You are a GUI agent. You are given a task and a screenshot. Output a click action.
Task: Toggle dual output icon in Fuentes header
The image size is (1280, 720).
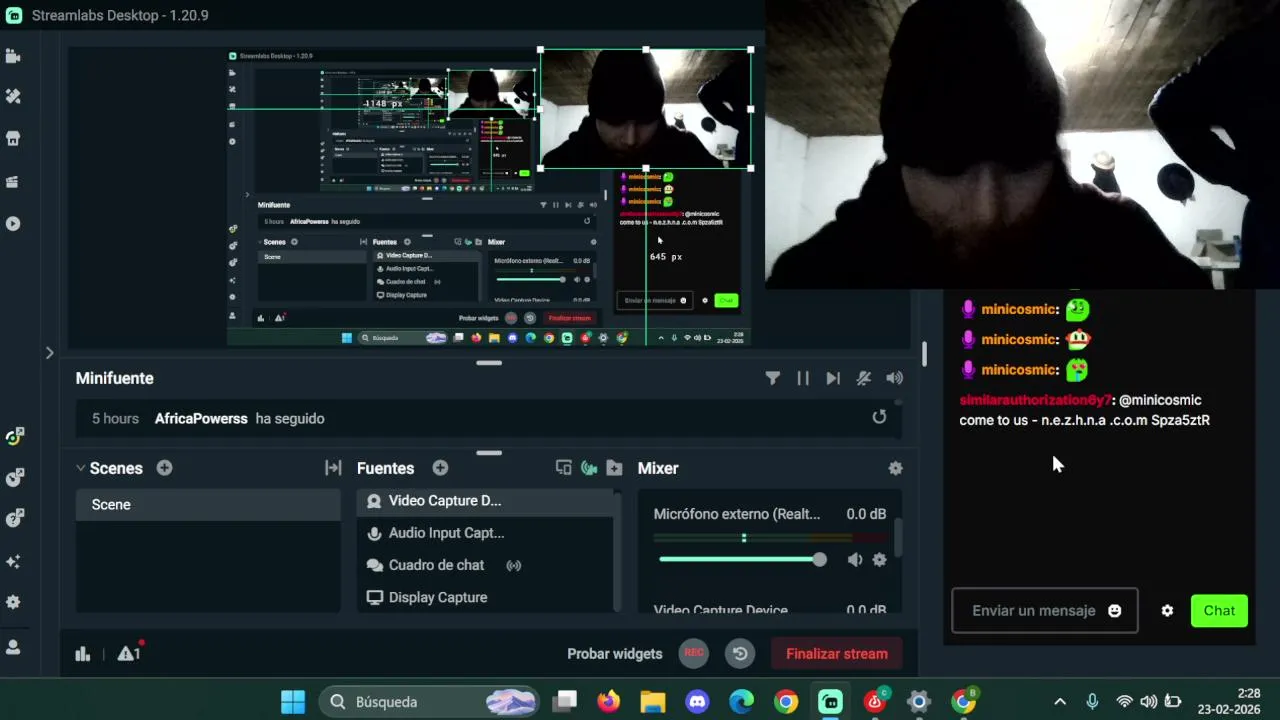click(564, 468)
